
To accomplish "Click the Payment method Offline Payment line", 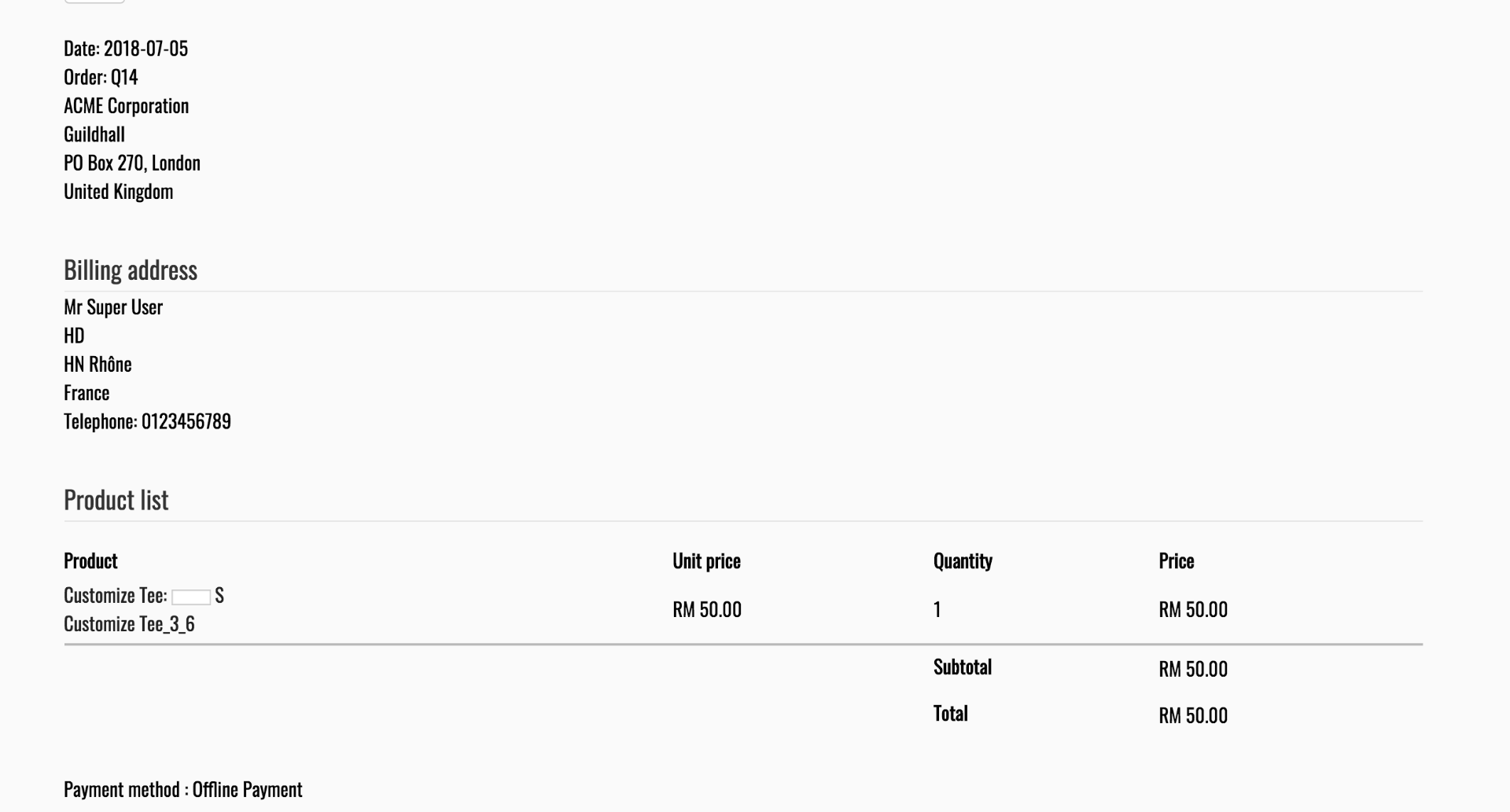I will pyautogui.click(x=182, y=789).
